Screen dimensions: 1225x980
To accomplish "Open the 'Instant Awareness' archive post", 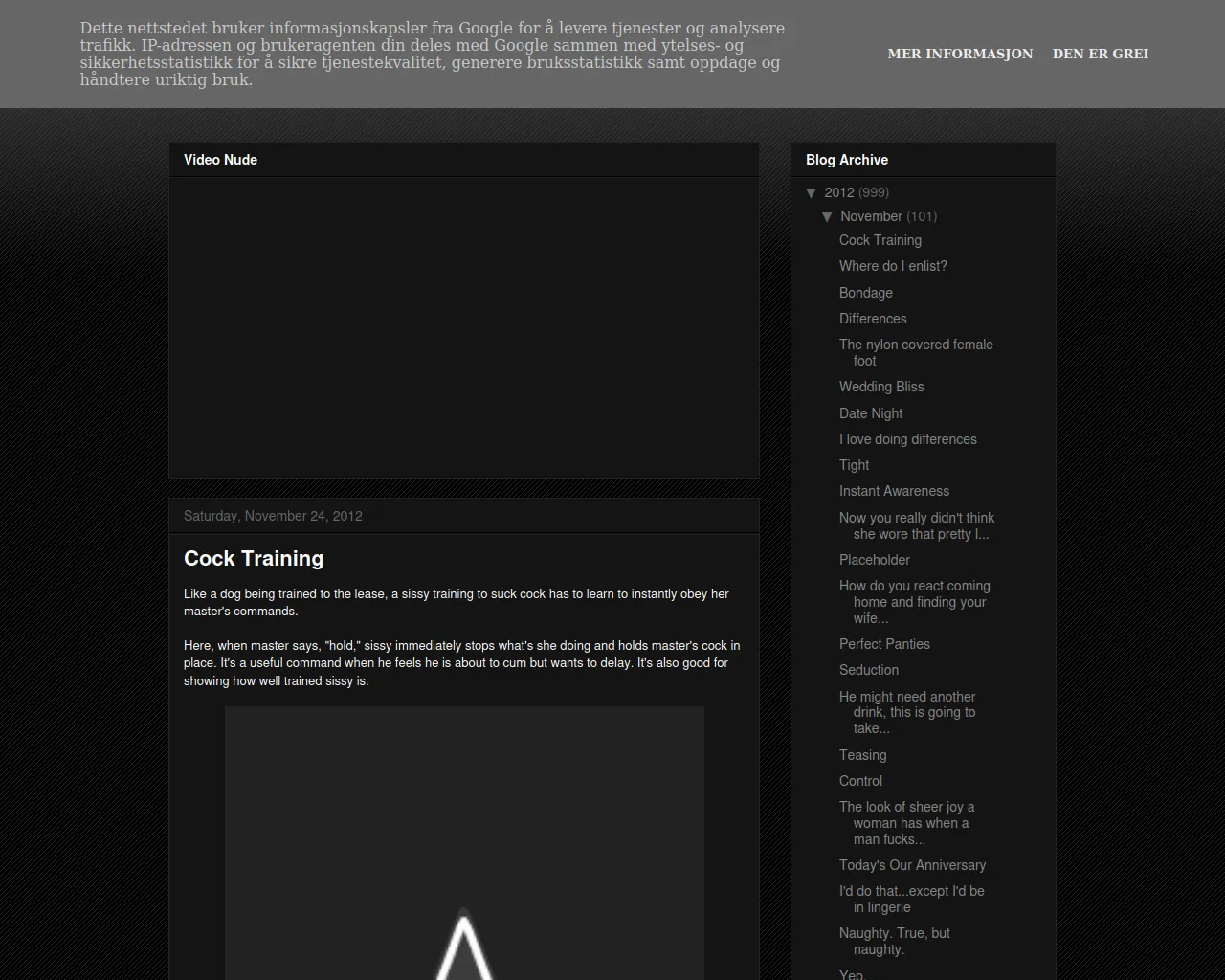I will (894, 491).
